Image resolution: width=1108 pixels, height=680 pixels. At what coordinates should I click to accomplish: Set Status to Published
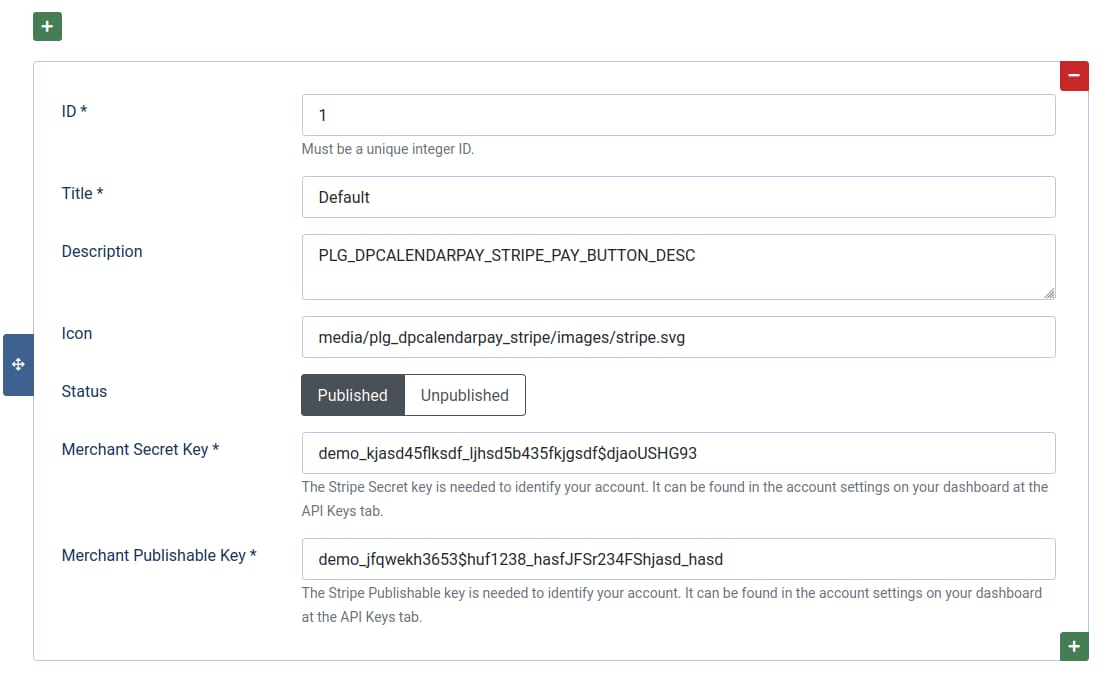pyautogui.click(x=352, y=395)
